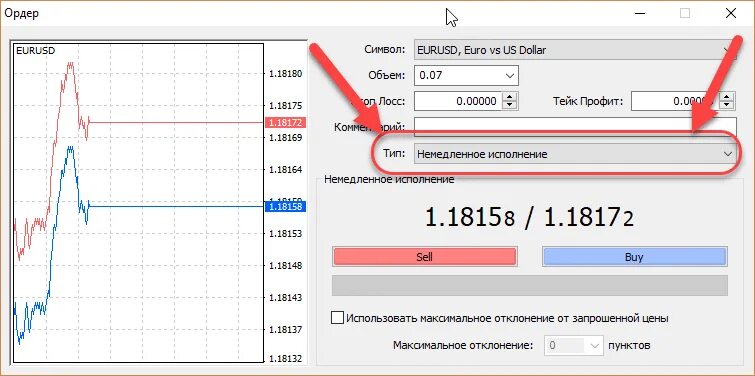Click the Стоп Лосс value field
755x376 pixels.
[x=457, y=101]
